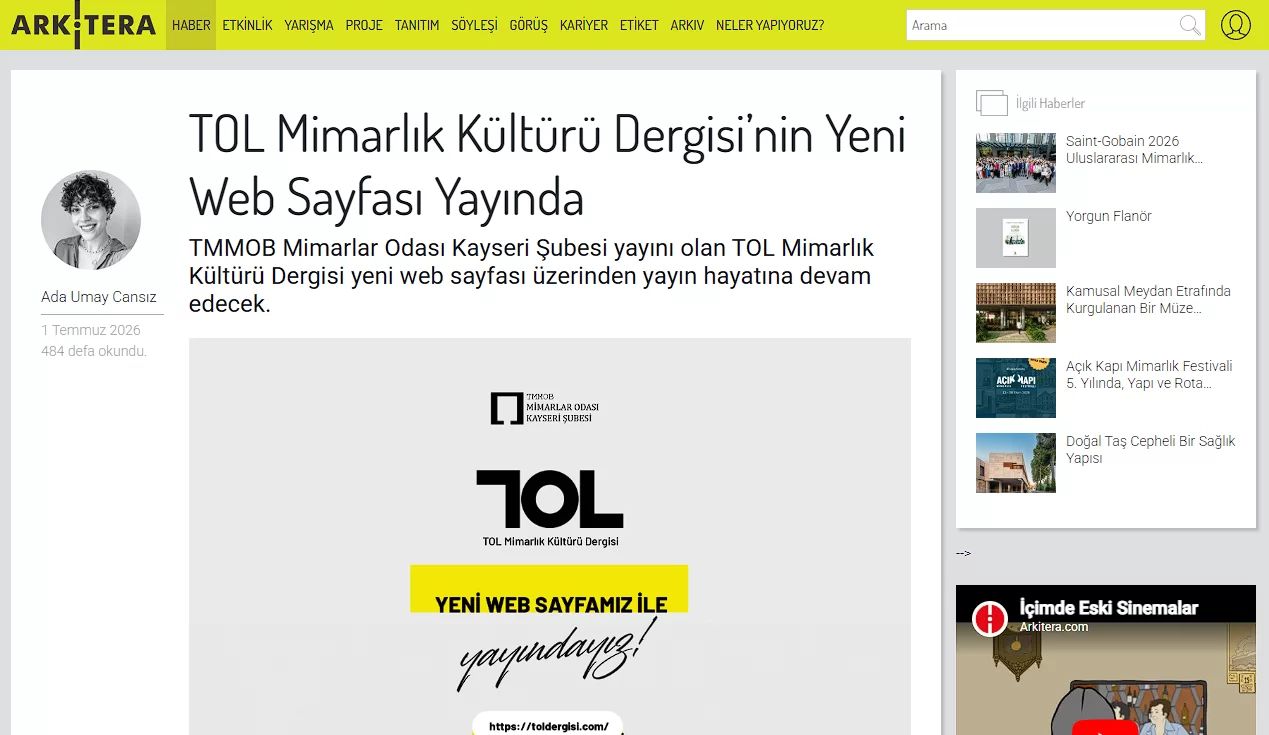Click Saint-Gobain group photo thumbnail

(x=1016, y=163)
